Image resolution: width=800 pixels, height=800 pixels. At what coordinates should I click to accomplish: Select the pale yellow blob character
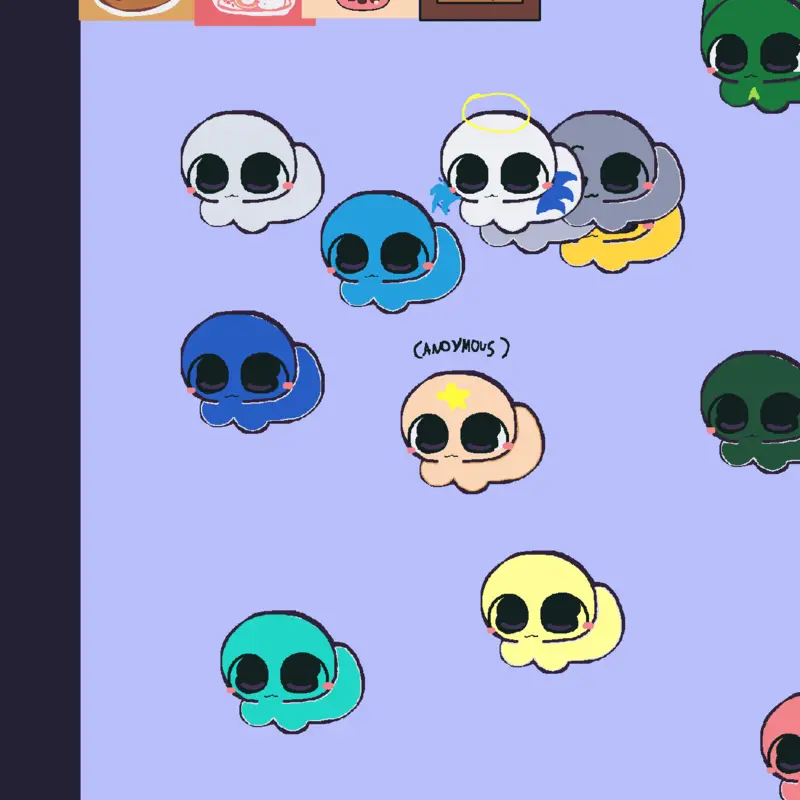[553, 612]
